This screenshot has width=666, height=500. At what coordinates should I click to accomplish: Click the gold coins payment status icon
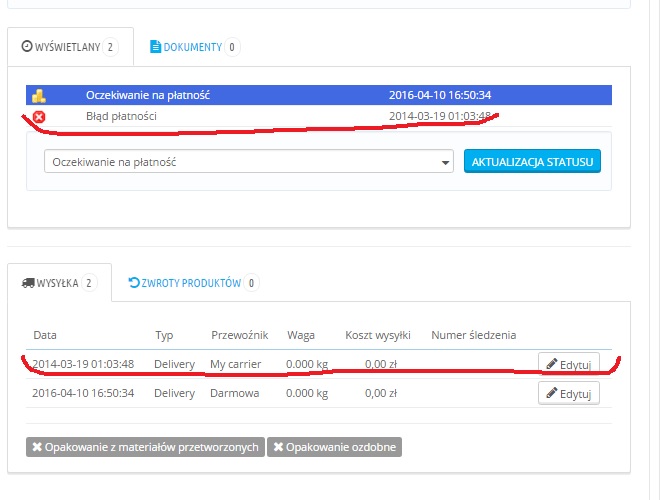39,96
